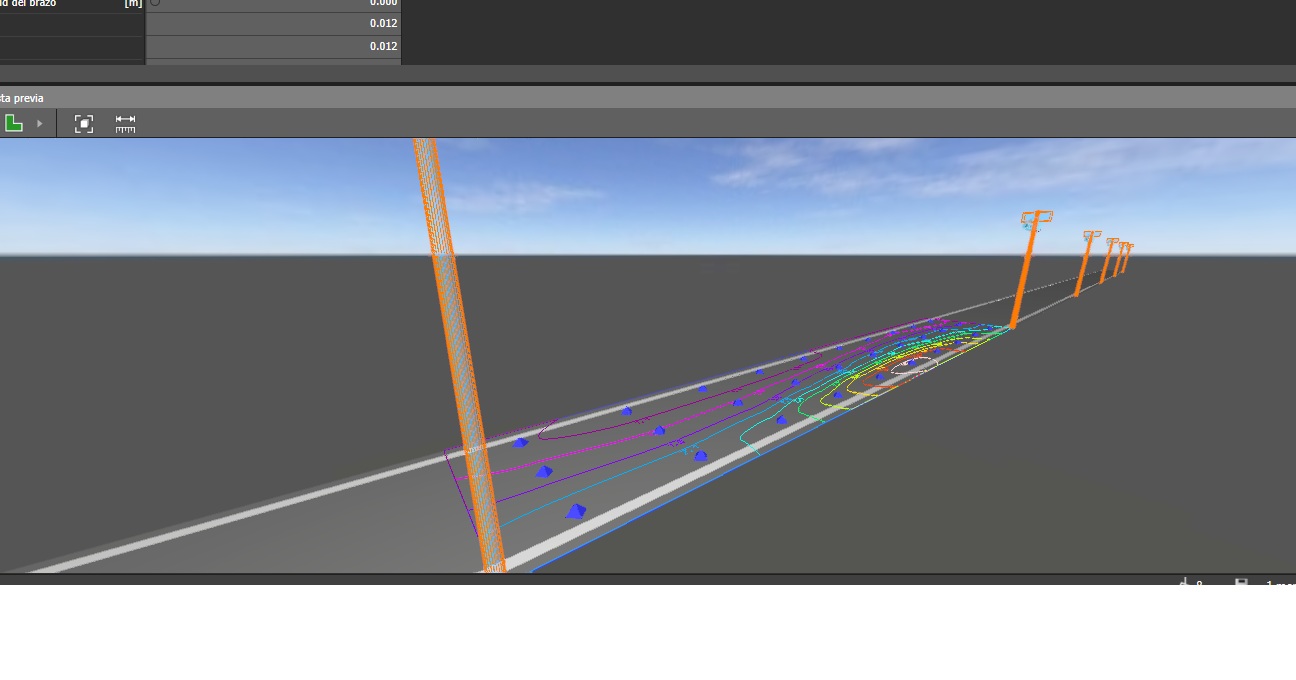Select the white isoline ellipse on the road
The image size is (1296, 680).
click(914, 365)
